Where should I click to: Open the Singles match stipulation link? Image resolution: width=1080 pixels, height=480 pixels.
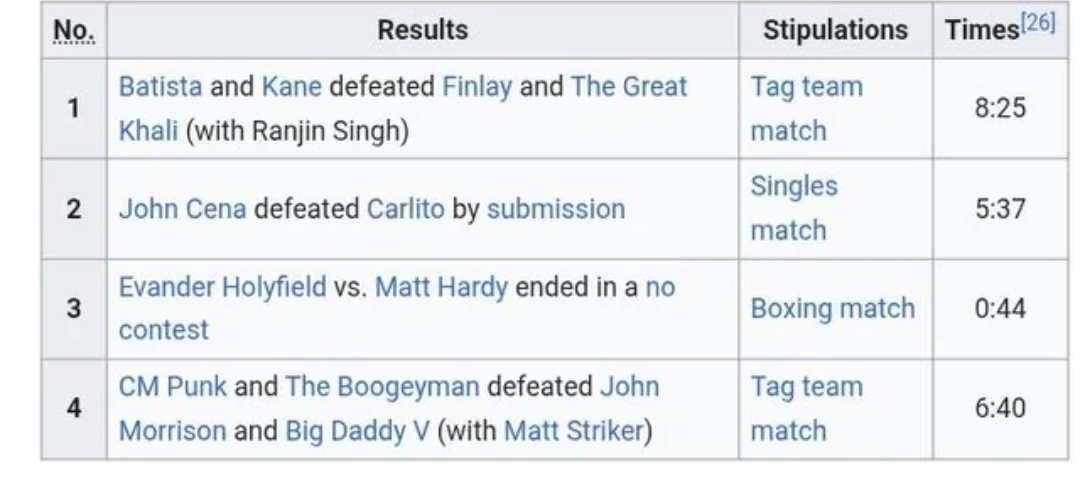pyautogui.click(x=794, y=208)
